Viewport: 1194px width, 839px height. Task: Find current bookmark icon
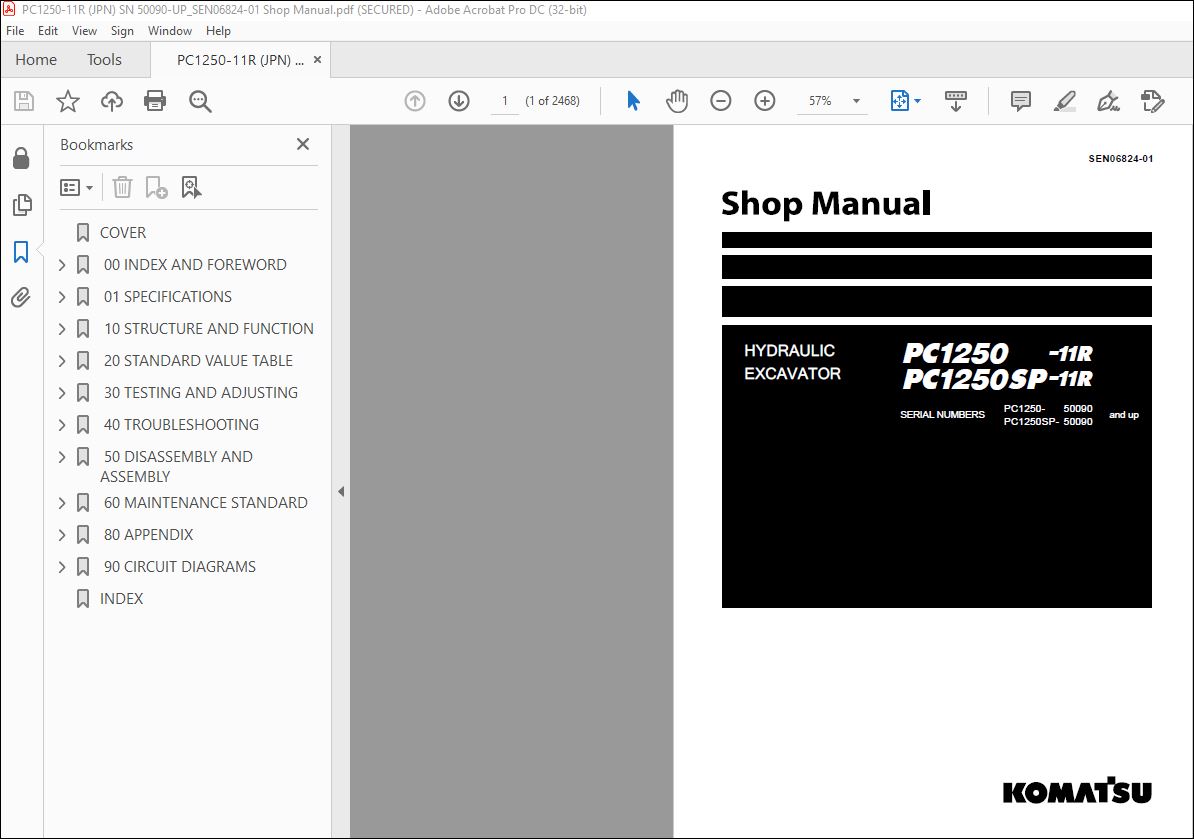(x=191, y=187)
